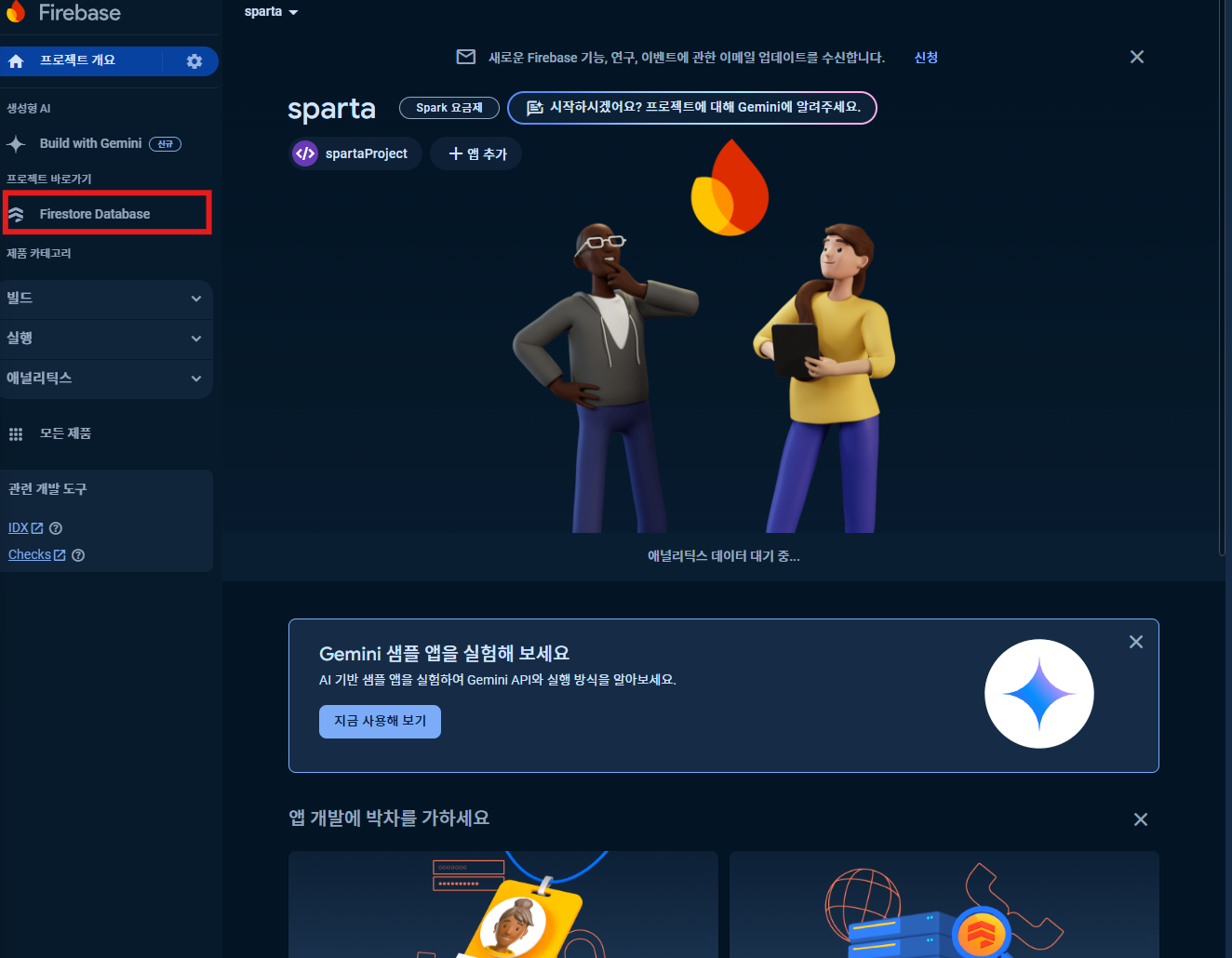This screenshot has width=1232, height=958.
Task: Click the 생성형 AI section label
Action: tap(29, 108)
